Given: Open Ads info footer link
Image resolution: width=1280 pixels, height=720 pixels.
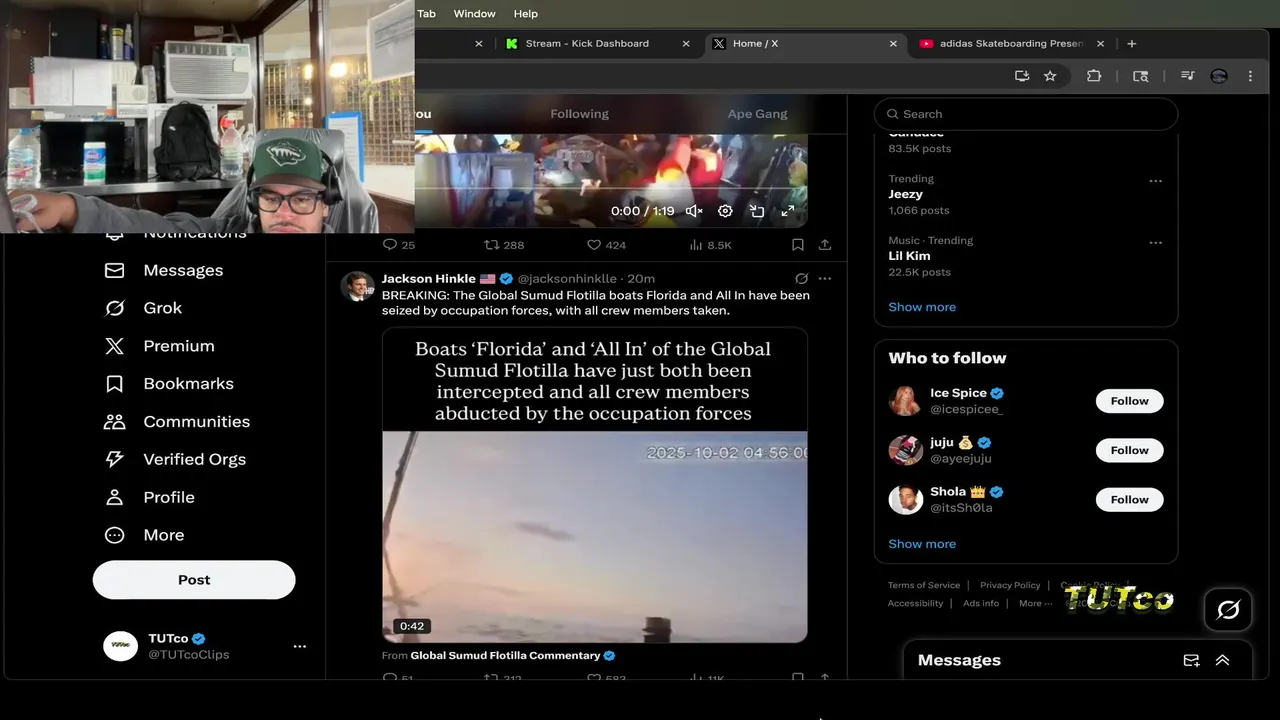Looking at the screenshot, I should [x=981, y=603].
